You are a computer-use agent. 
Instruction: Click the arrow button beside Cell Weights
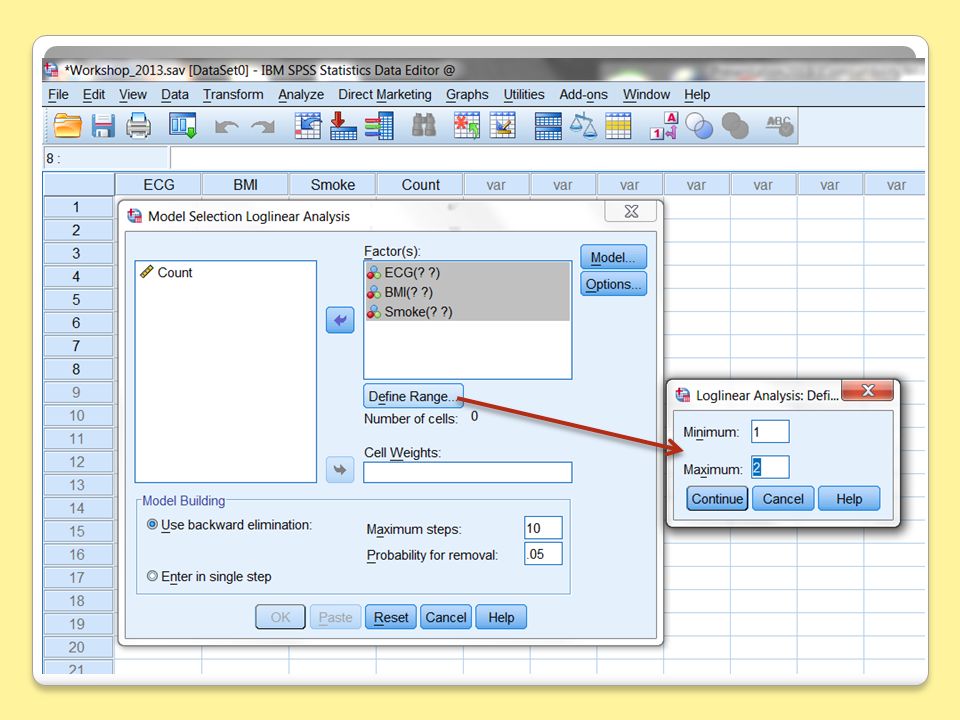point(340,470)
